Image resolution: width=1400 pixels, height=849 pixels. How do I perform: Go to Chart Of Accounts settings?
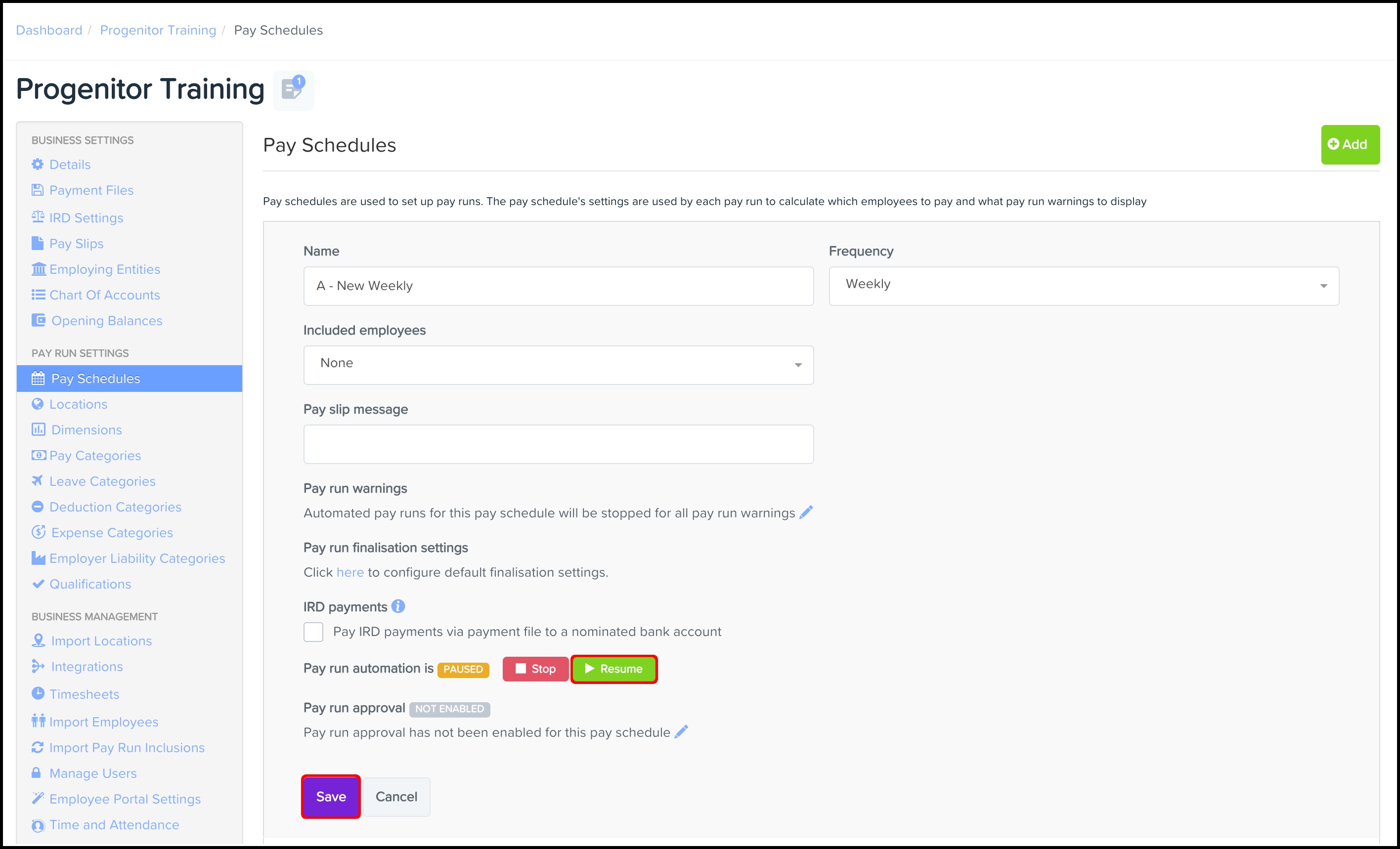click(x=104, y=295)
